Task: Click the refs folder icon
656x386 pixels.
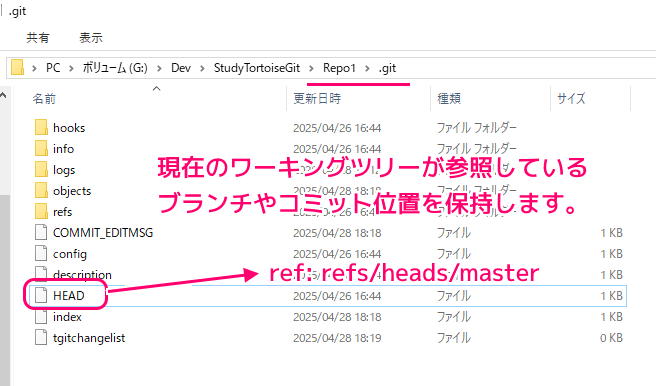Action: pyautogui.click(x=41, y=212)
